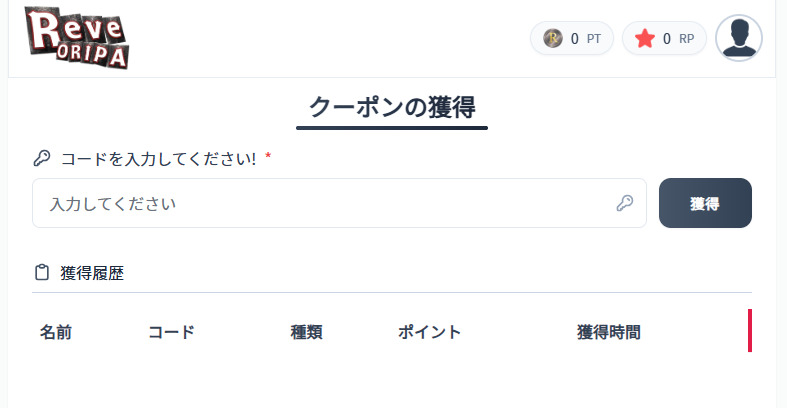Click the クーポンの獲得 page heading
Viewport: 787px width, 408px height.
click(392, 107)
